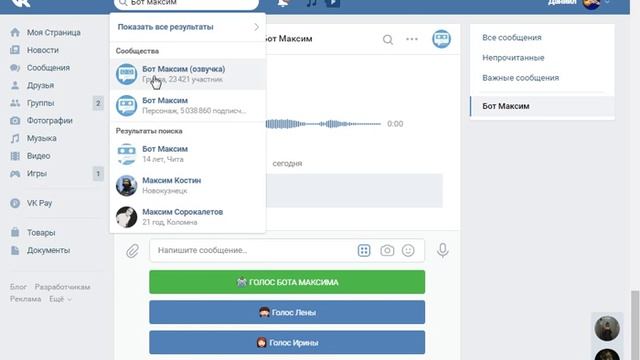Select 'Бот Максим (озвучка)' community result
Viewport: 640px width, 360px height.
[x=188, y=74]
